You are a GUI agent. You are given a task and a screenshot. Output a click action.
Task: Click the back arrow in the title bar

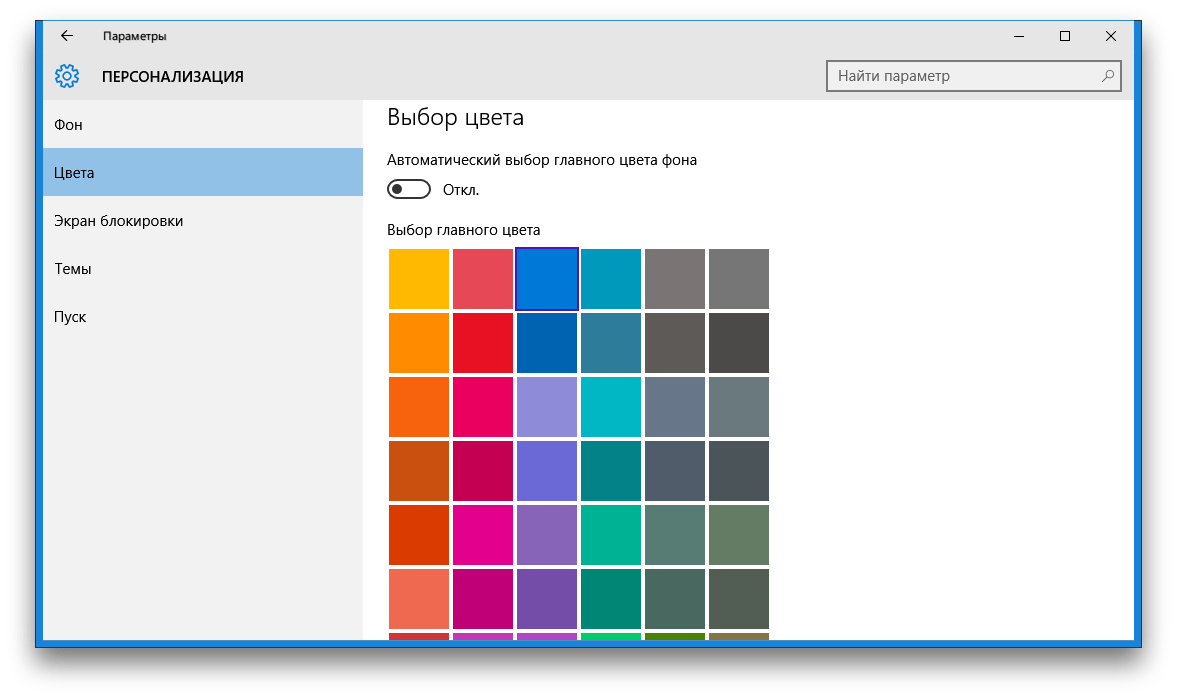pyautogui.click(x=67, y=36)
